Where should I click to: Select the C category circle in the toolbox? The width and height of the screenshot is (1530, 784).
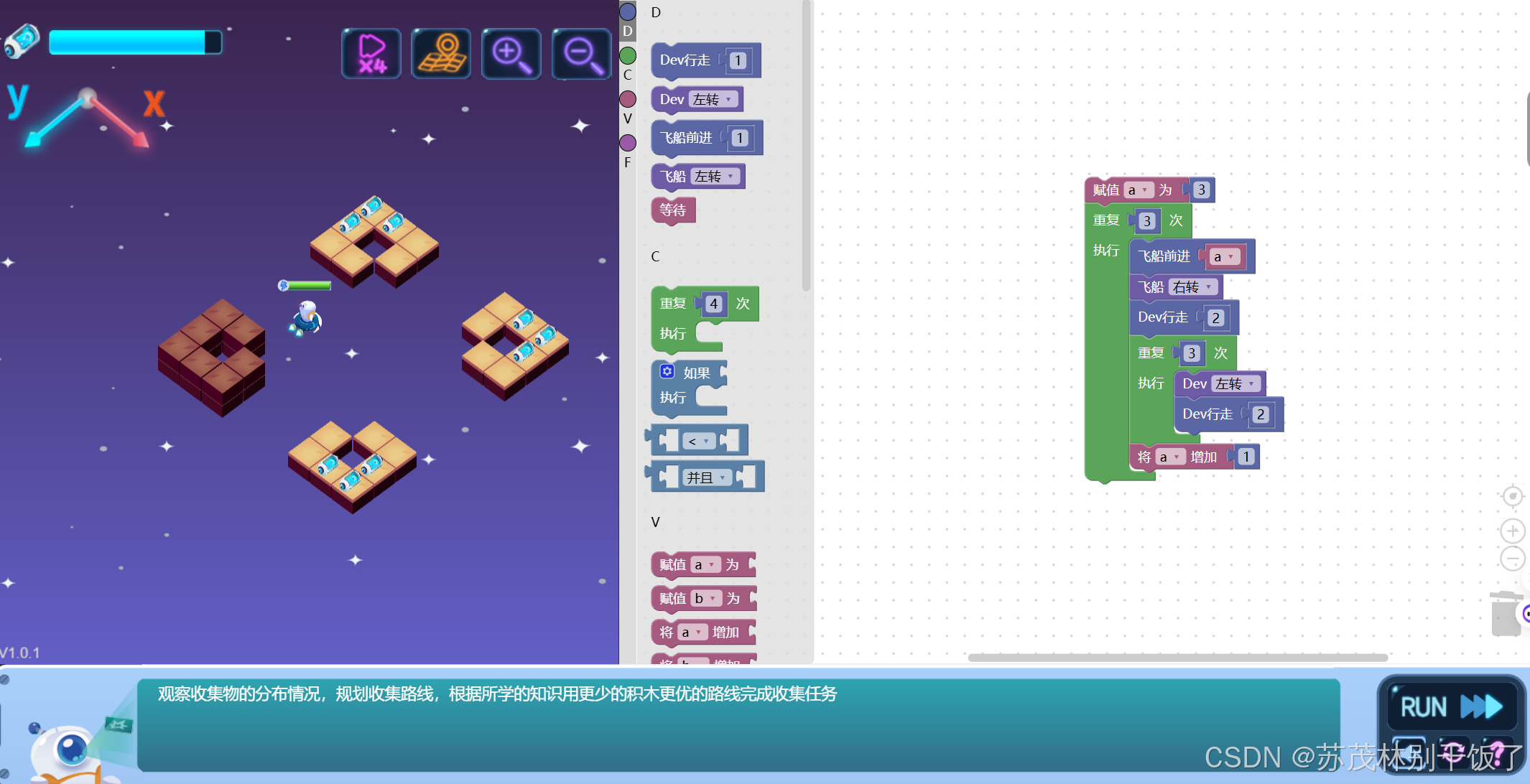point(628,56)
